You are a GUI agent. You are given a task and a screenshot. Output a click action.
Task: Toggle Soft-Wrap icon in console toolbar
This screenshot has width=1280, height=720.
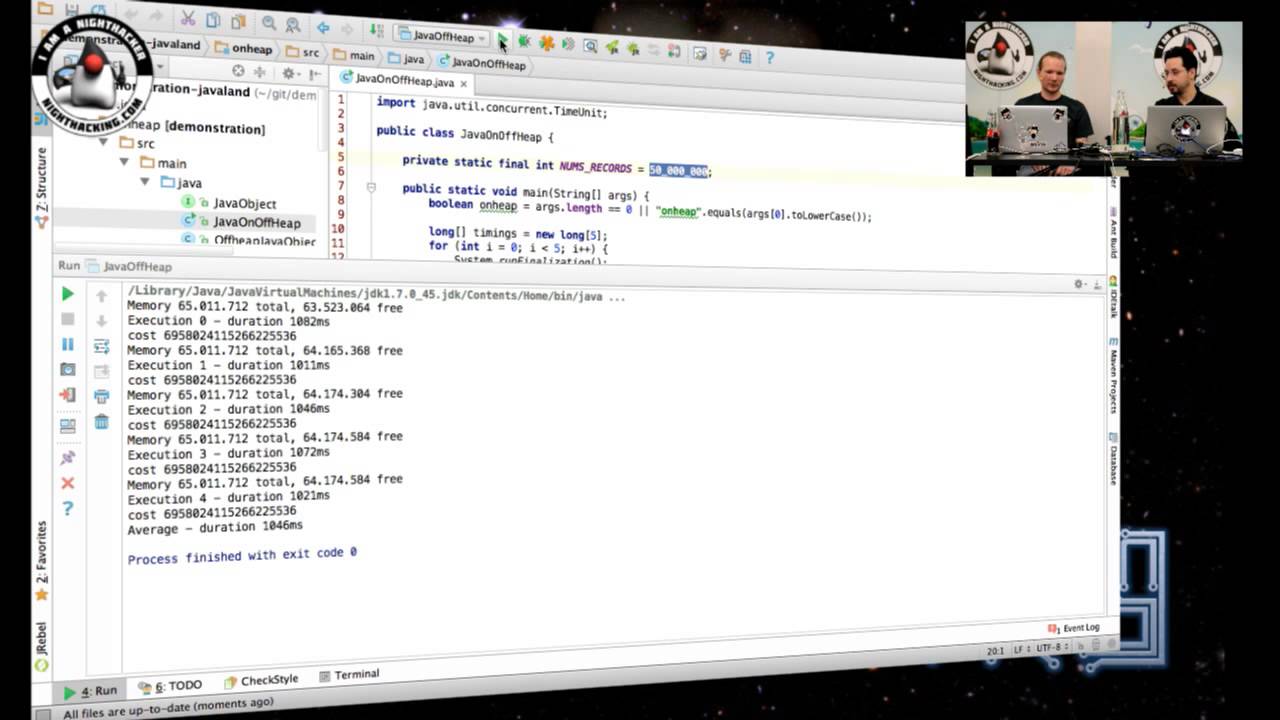pos(101,346)
